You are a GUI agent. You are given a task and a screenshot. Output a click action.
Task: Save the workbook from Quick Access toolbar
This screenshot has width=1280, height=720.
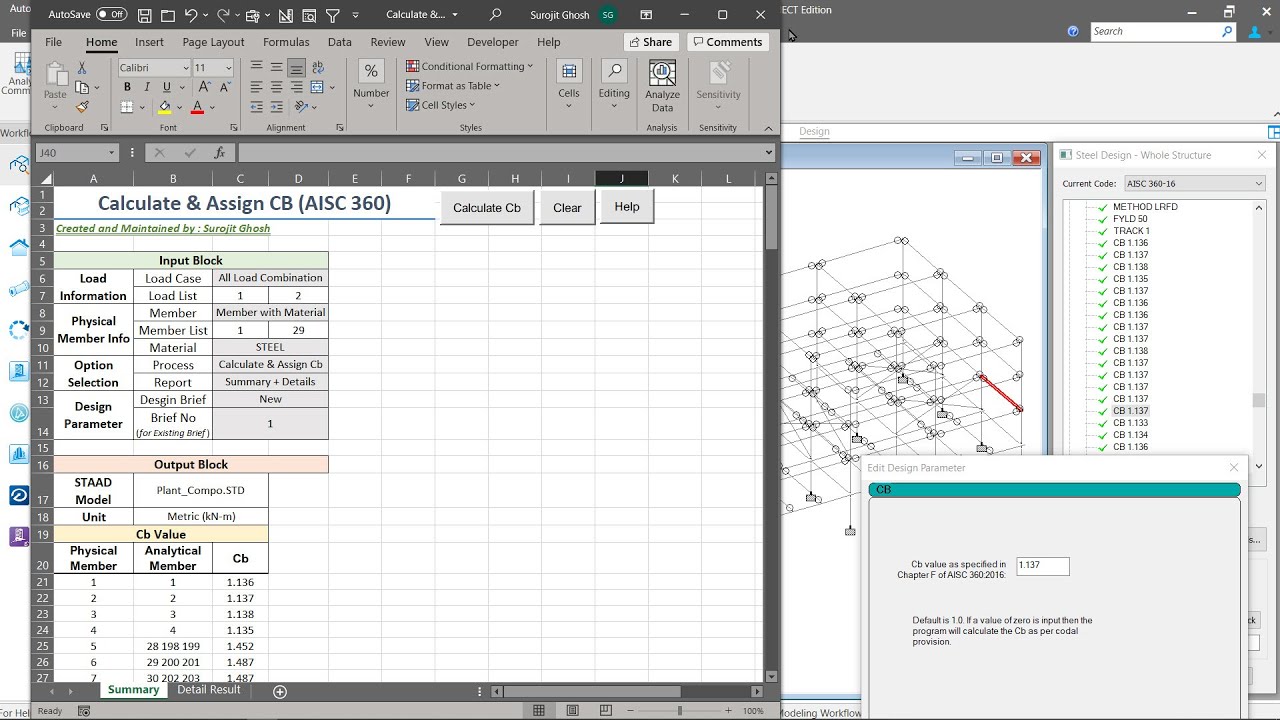coord(145,15)
